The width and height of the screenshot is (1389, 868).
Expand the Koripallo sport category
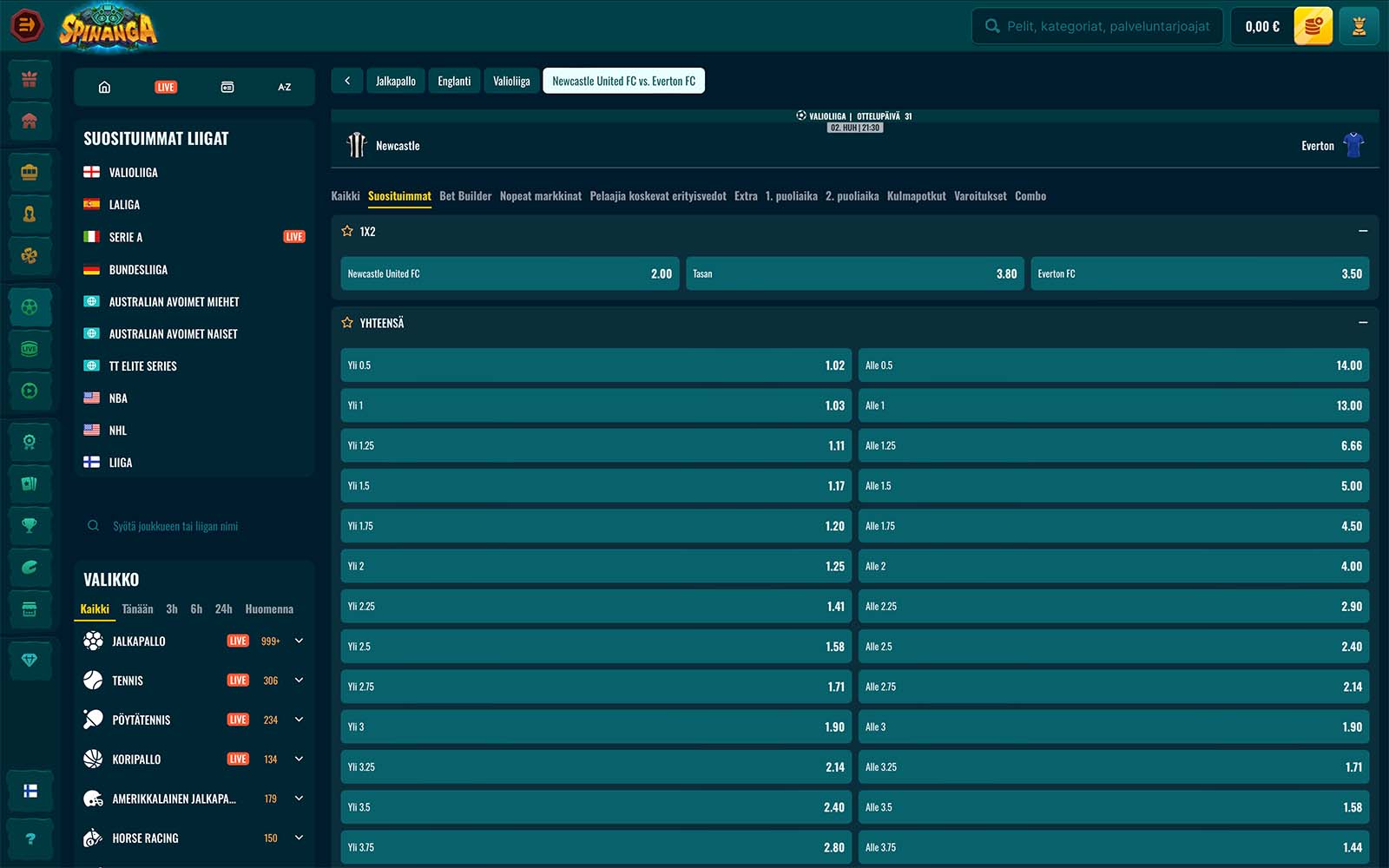(x=299, y=759)
